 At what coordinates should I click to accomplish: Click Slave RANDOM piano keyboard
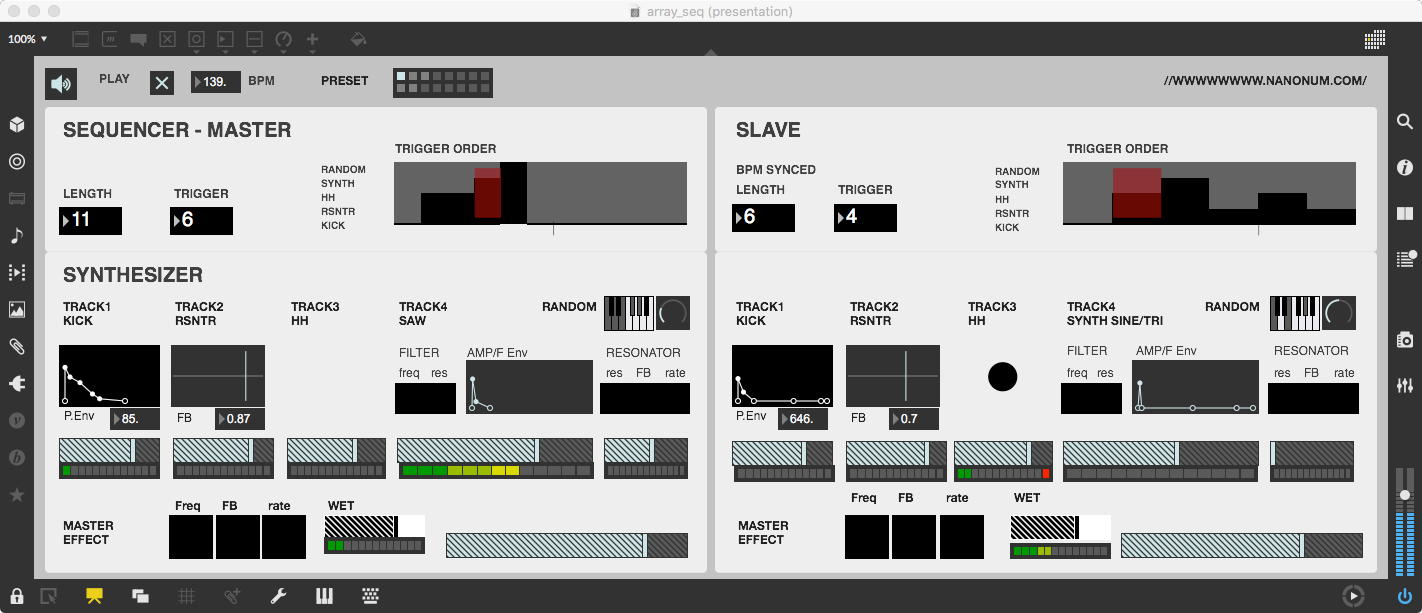1295,313
